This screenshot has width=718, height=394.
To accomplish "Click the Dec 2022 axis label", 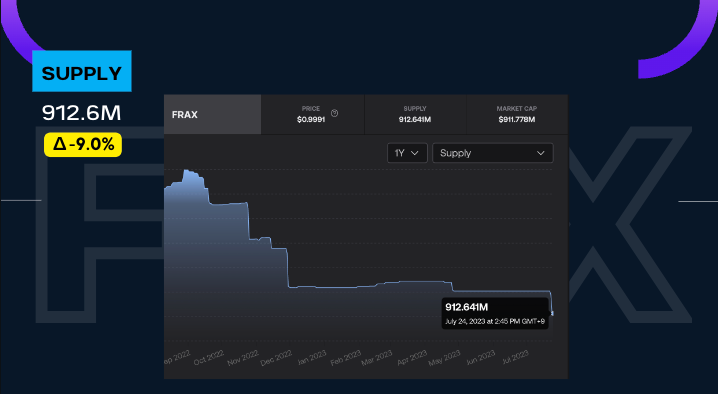I will tap(276, 358).
